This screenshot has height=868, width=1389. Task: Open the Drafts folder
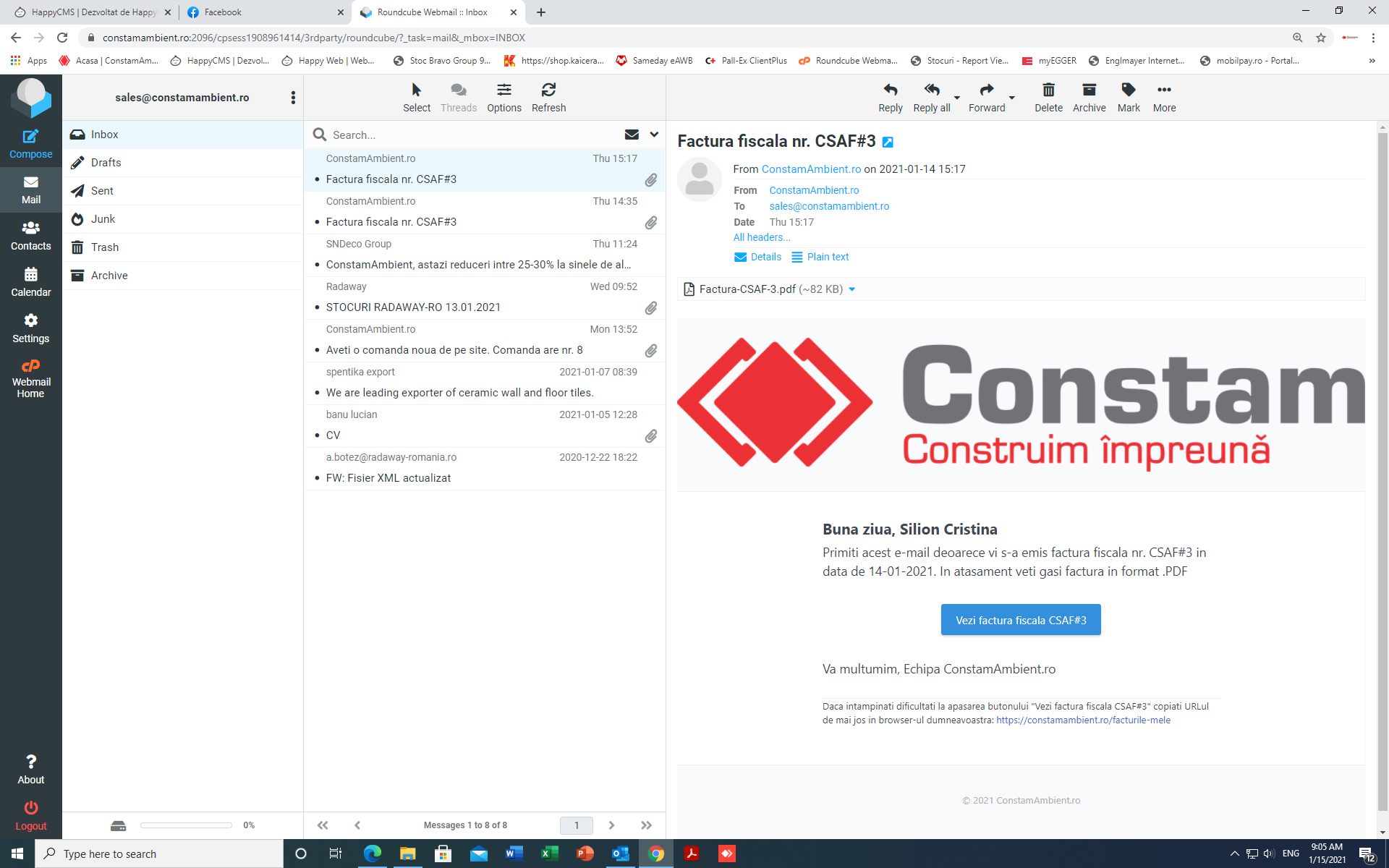(182, 163)
